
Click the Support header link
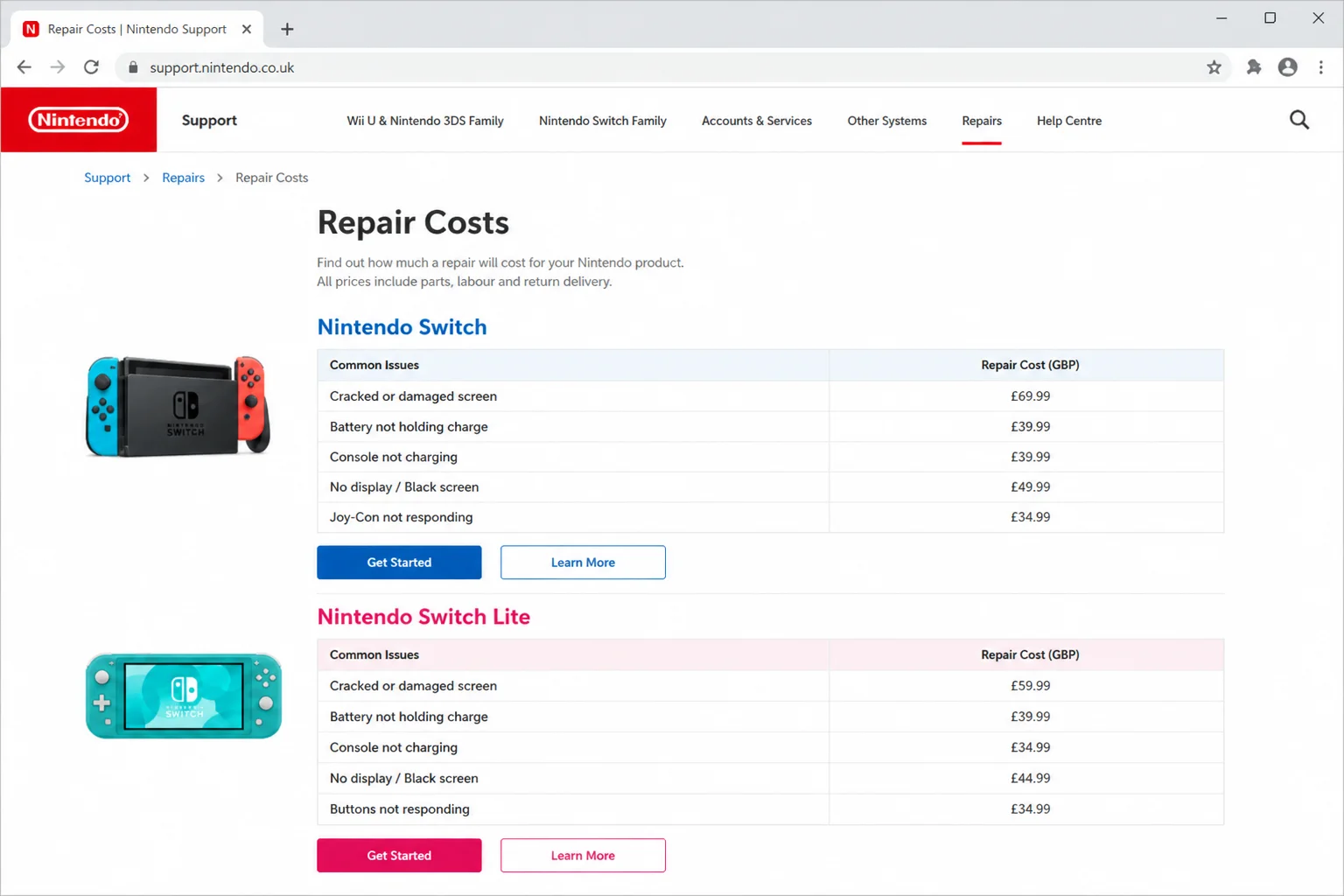[209, 120]
